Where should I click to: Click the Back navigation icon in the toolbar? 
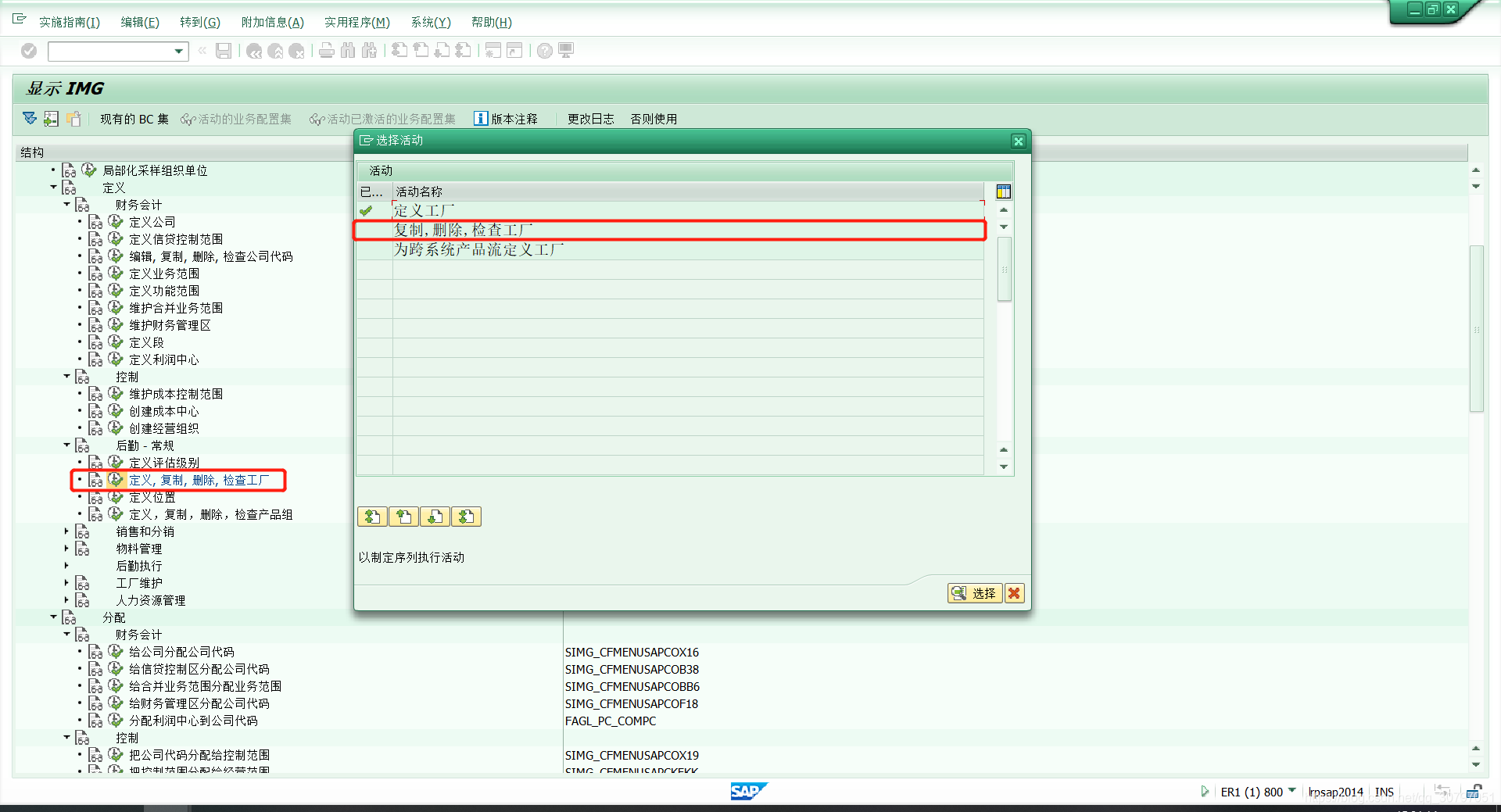[254, 51]
